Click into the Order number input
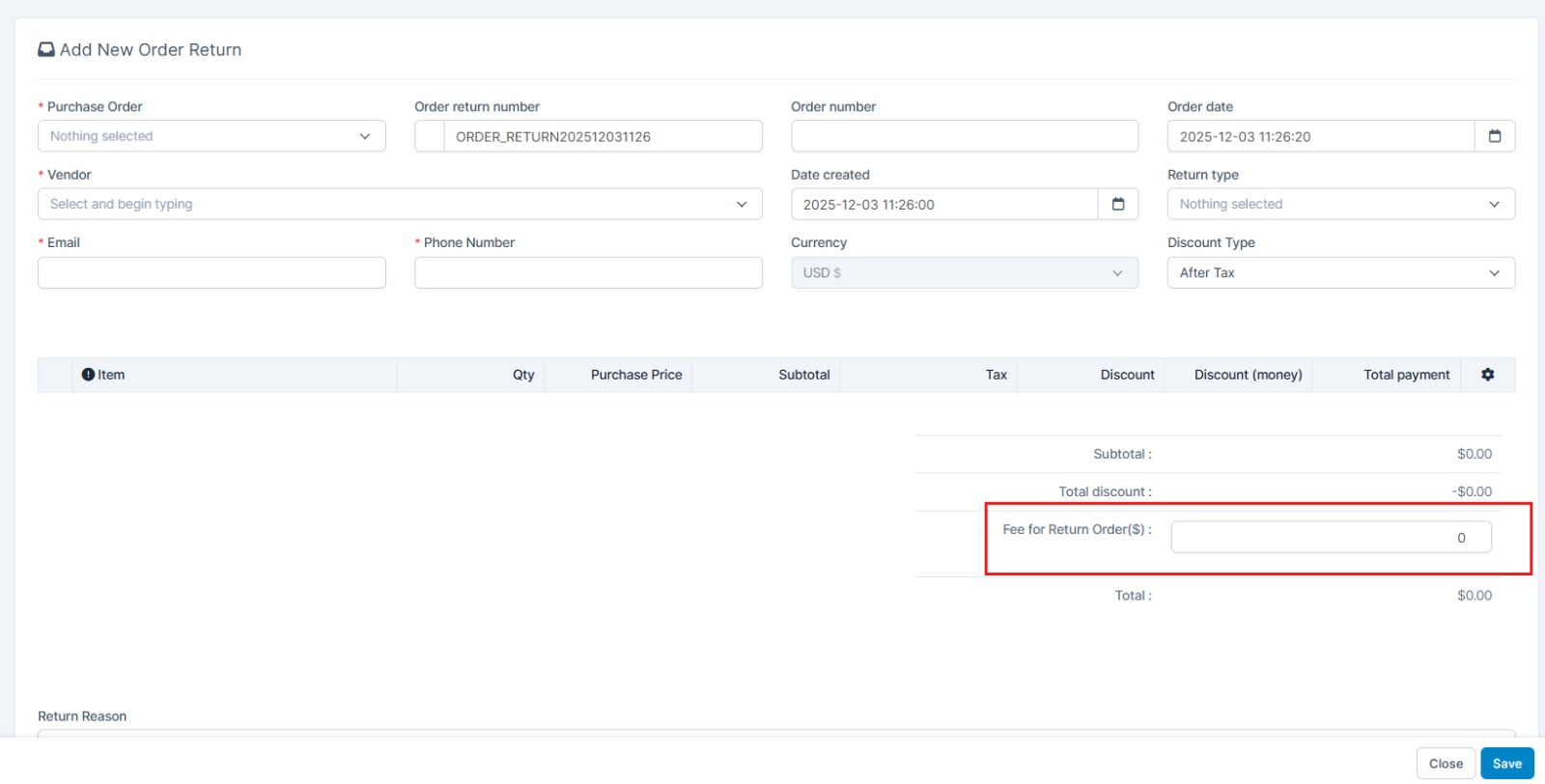 (x=964, y=136)
